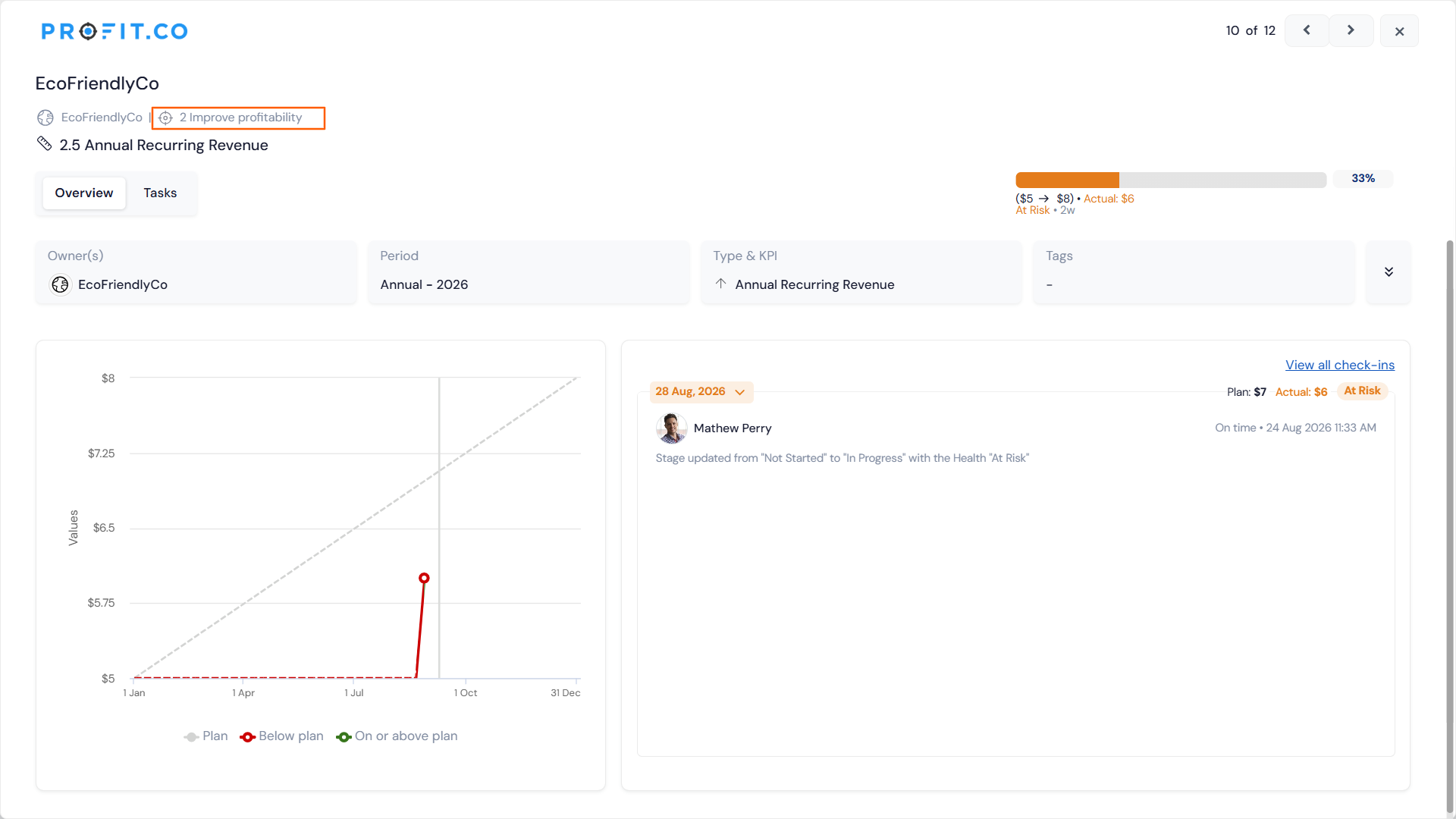Screen dimensions: 1456x819
Task: Open the 'View all check-ins' link
Action: click(1340, 366)
